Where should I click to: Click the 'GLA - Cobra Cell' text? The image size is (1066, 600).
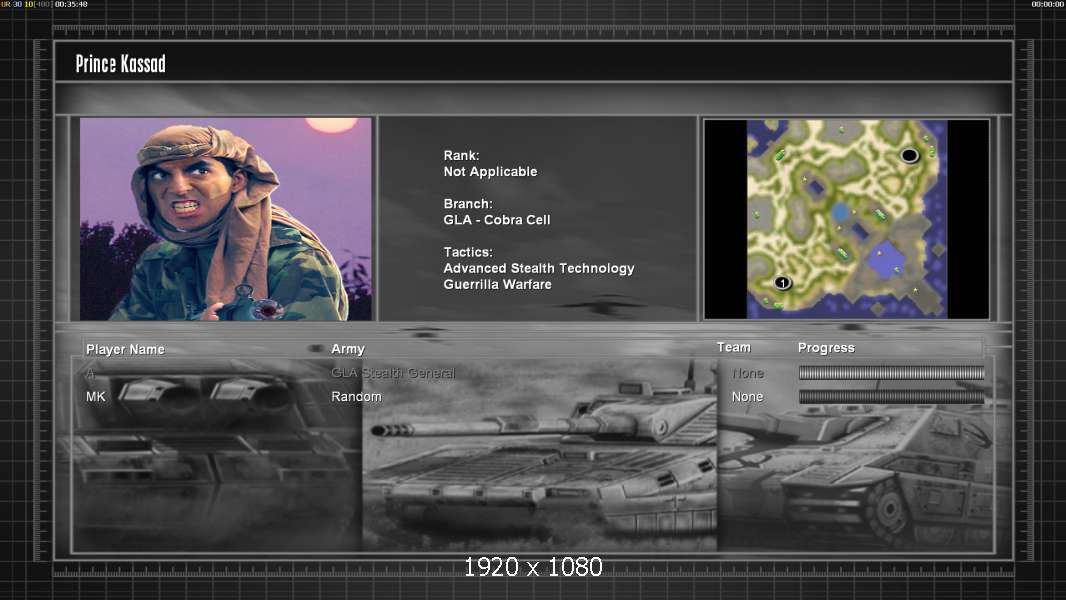(x=497, y=220)
